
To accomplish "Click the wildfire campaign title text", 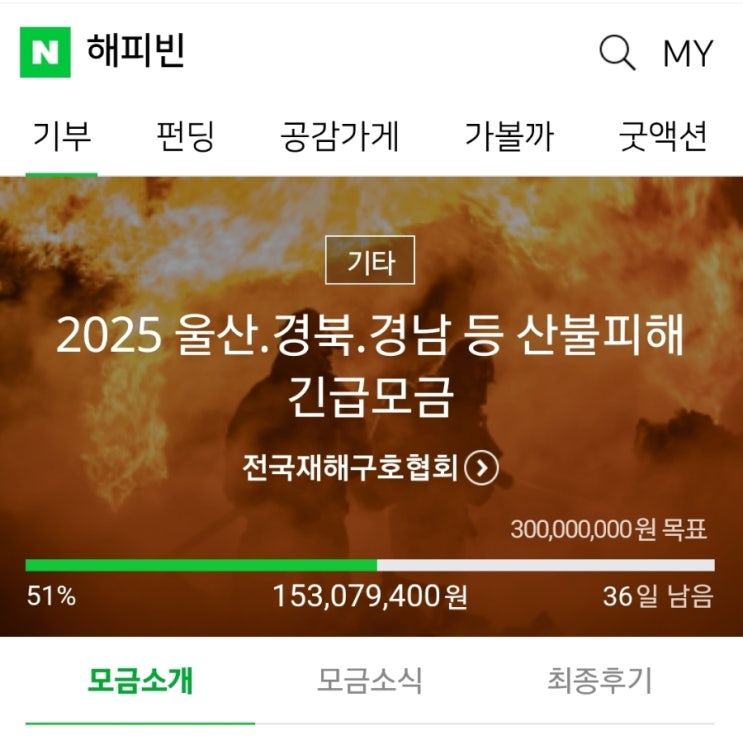I will [x=370, y=366].
